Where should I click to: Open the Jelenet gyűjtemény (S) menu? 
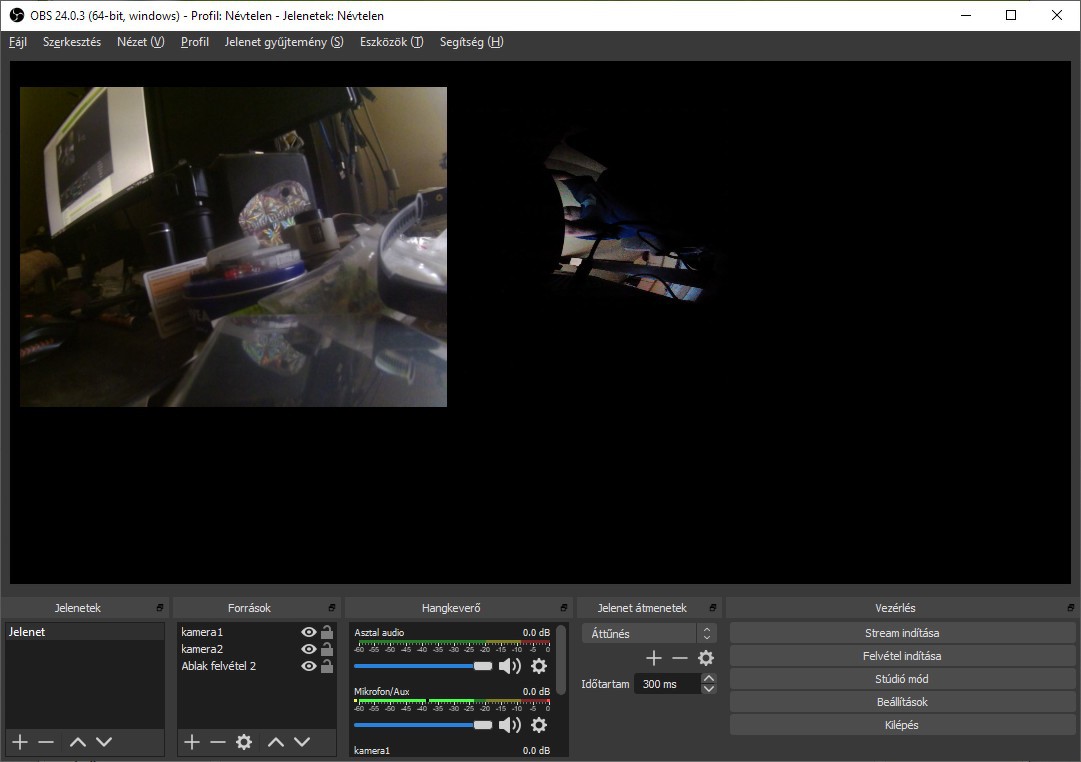click(284, 42)
